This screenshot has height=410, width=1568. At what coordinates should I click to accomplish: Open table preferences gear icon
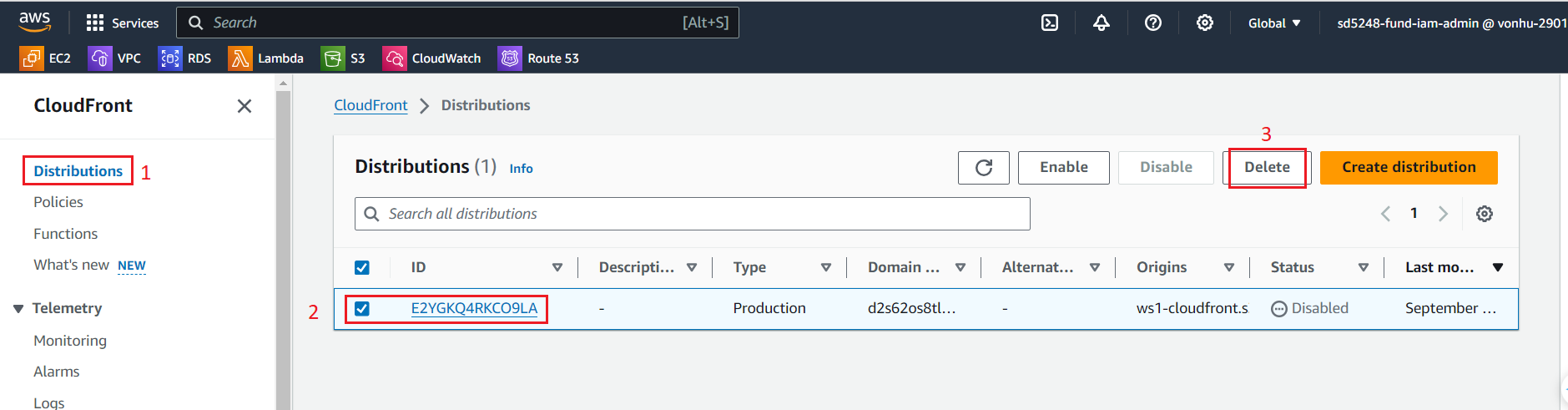tap(1485, 214)
